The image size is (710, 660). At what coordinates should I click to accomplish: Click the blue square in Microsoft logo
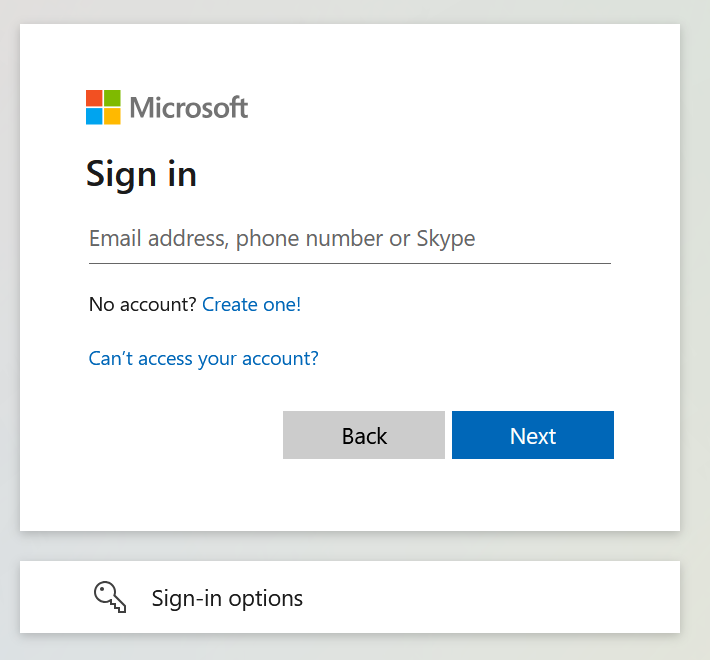94,116
